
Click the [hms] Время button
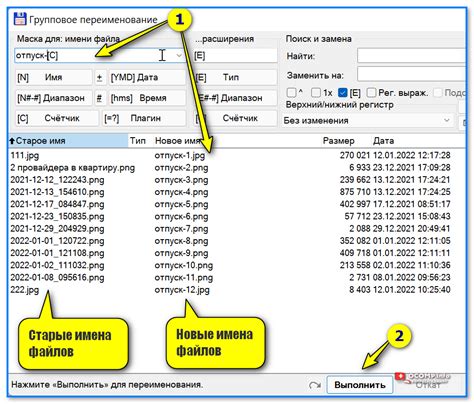coord(147,98)
